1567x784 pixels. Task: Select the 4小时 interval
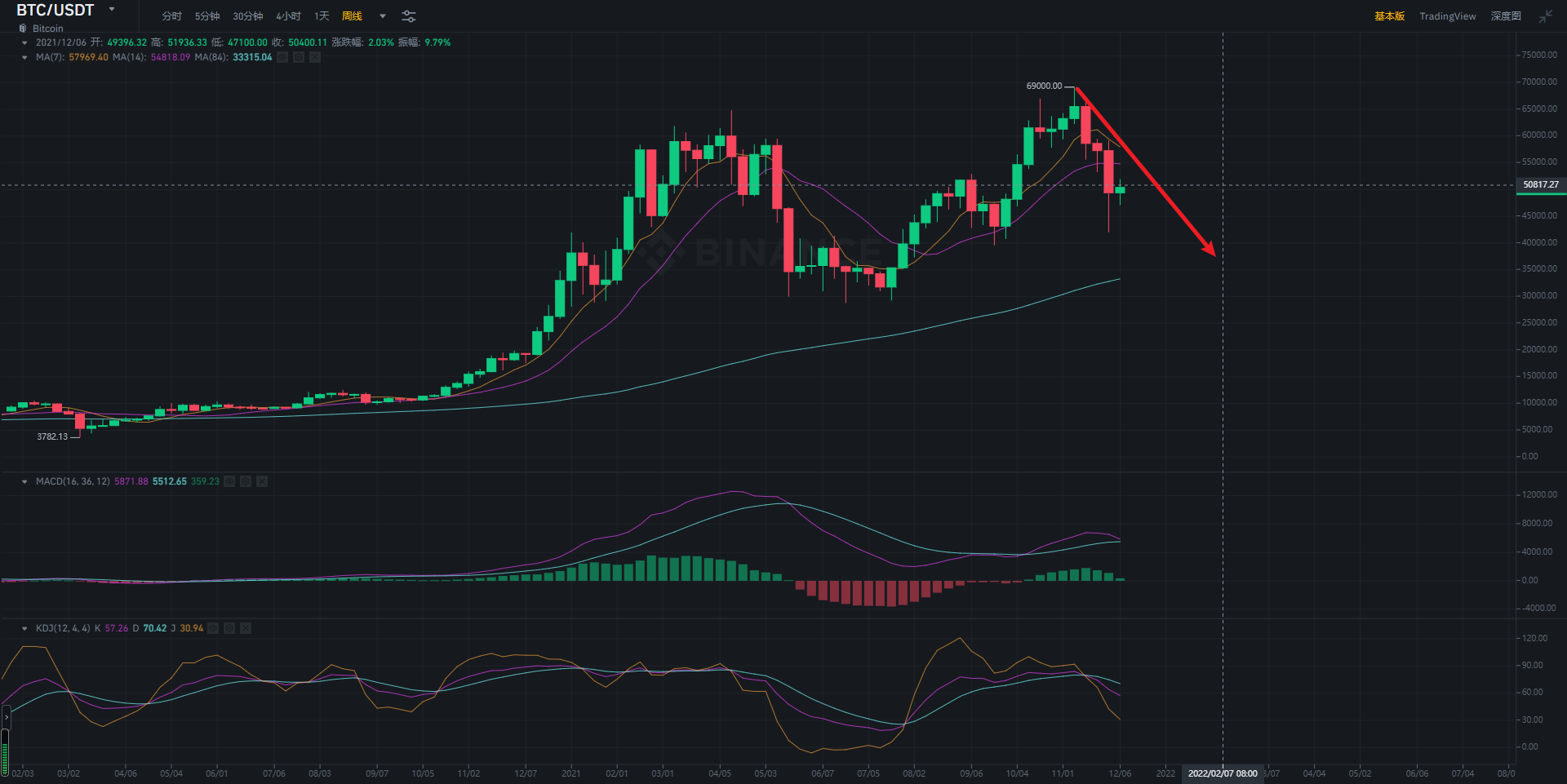288,16
